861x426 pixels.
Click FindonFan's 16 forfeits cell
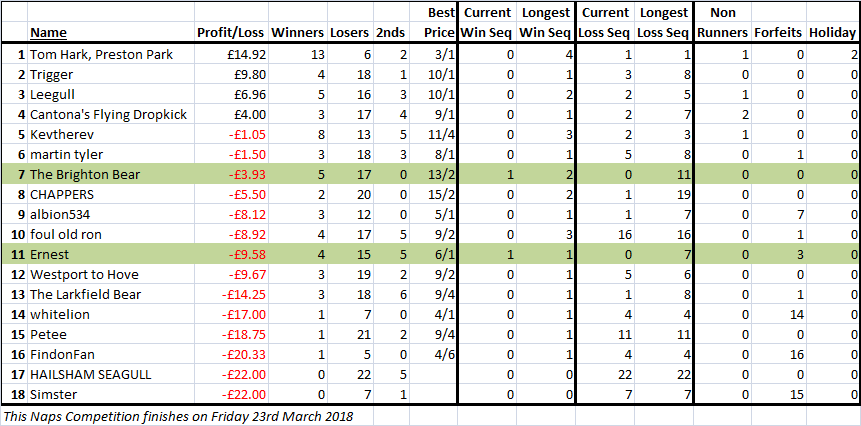778,355
